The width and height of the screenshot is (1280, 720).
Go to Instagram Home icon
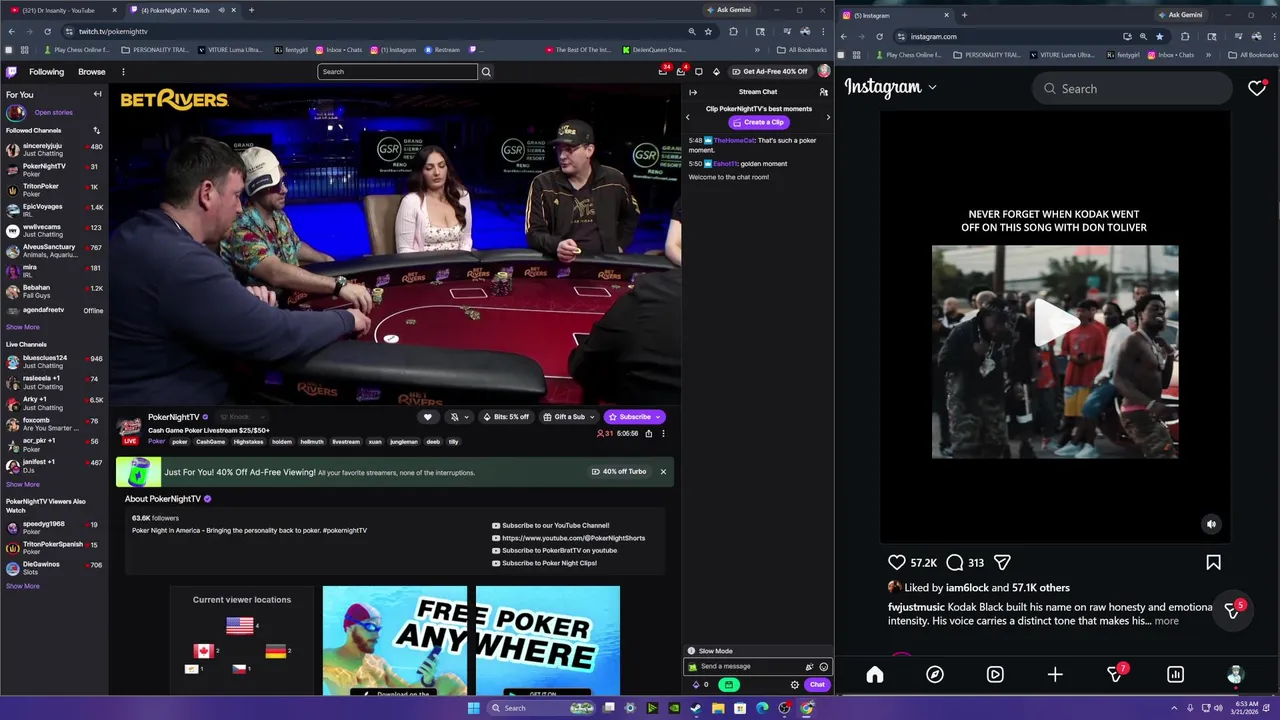tap(875, 675)
